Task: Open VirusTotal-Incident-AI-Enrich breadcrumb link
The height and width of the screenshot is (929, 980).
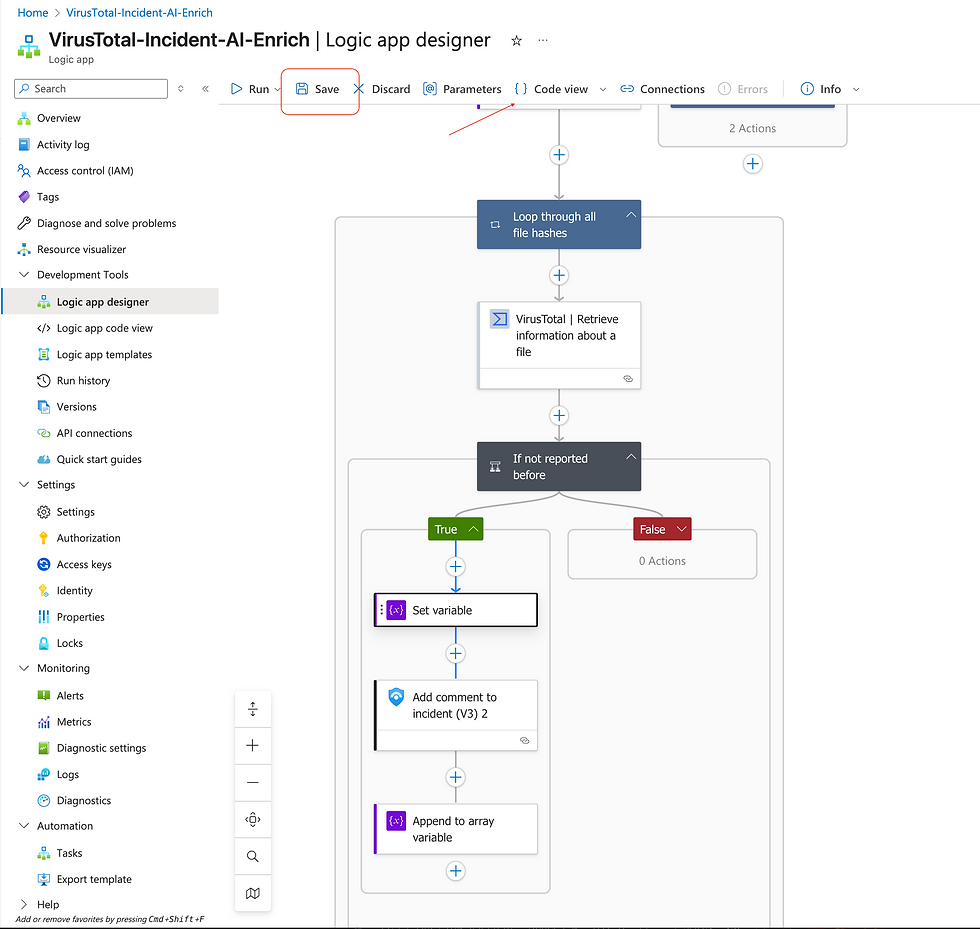Action: point(139,13)
